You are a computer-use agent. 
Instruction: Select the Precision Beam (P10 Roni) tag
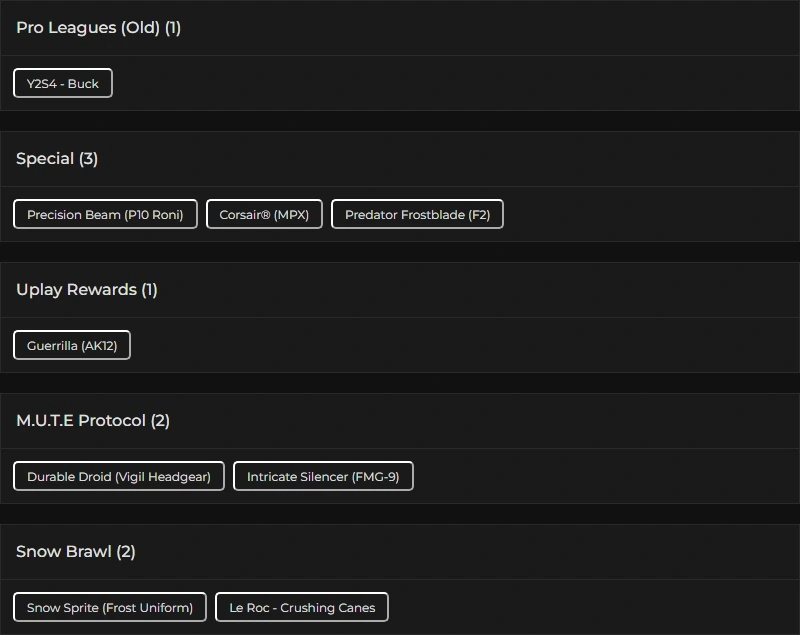pos(105,215)
